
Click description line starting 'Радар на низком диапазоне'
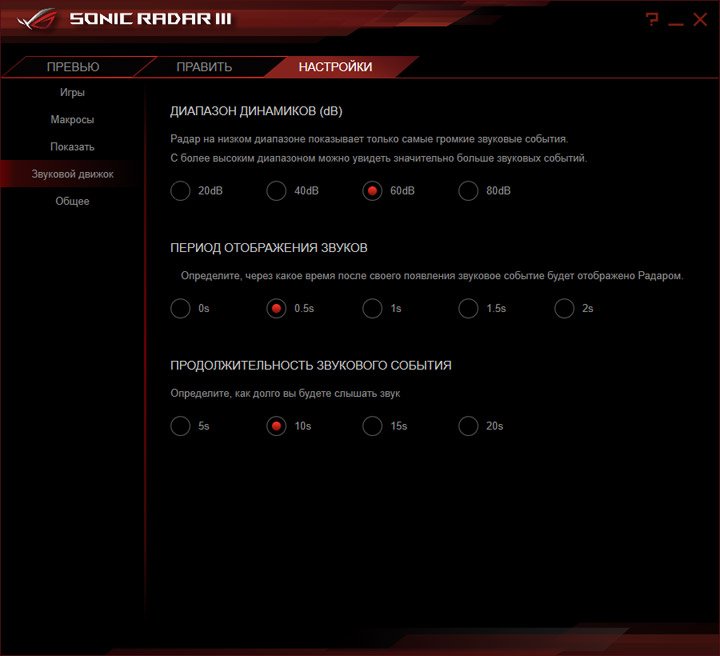point(369,139)
